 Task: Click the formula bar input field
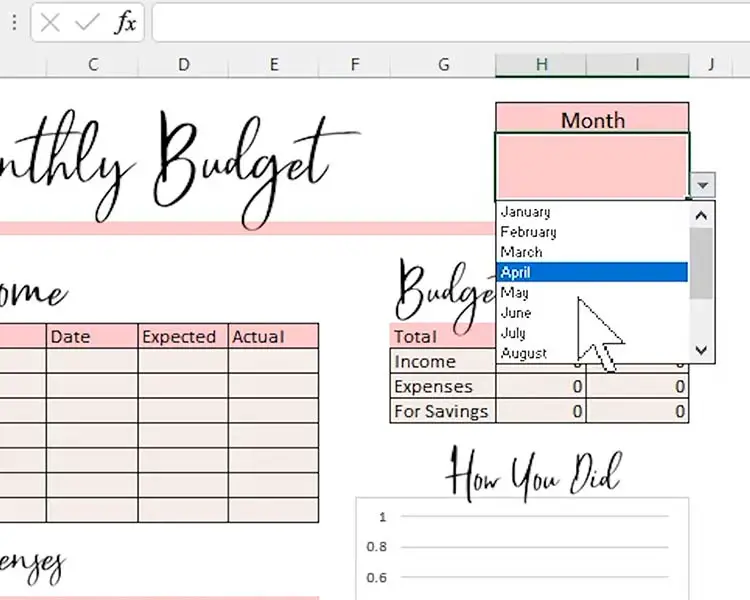pos(451,22)
